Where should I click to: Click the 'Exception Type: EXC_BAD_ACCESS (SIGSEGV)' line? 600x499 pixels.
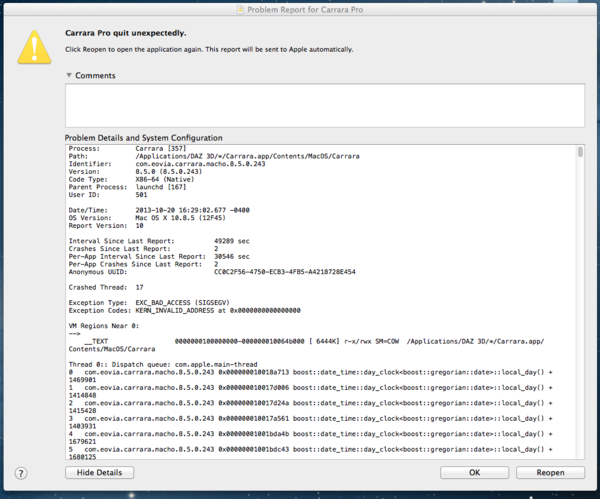(x=149, y=303)
